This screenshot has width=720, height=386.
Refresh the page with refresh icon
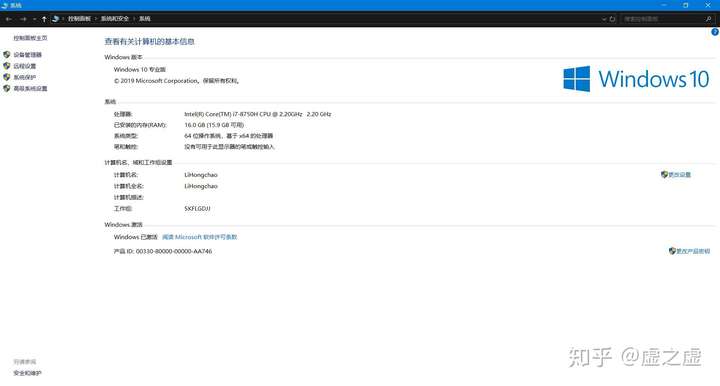tap(612, 19)
